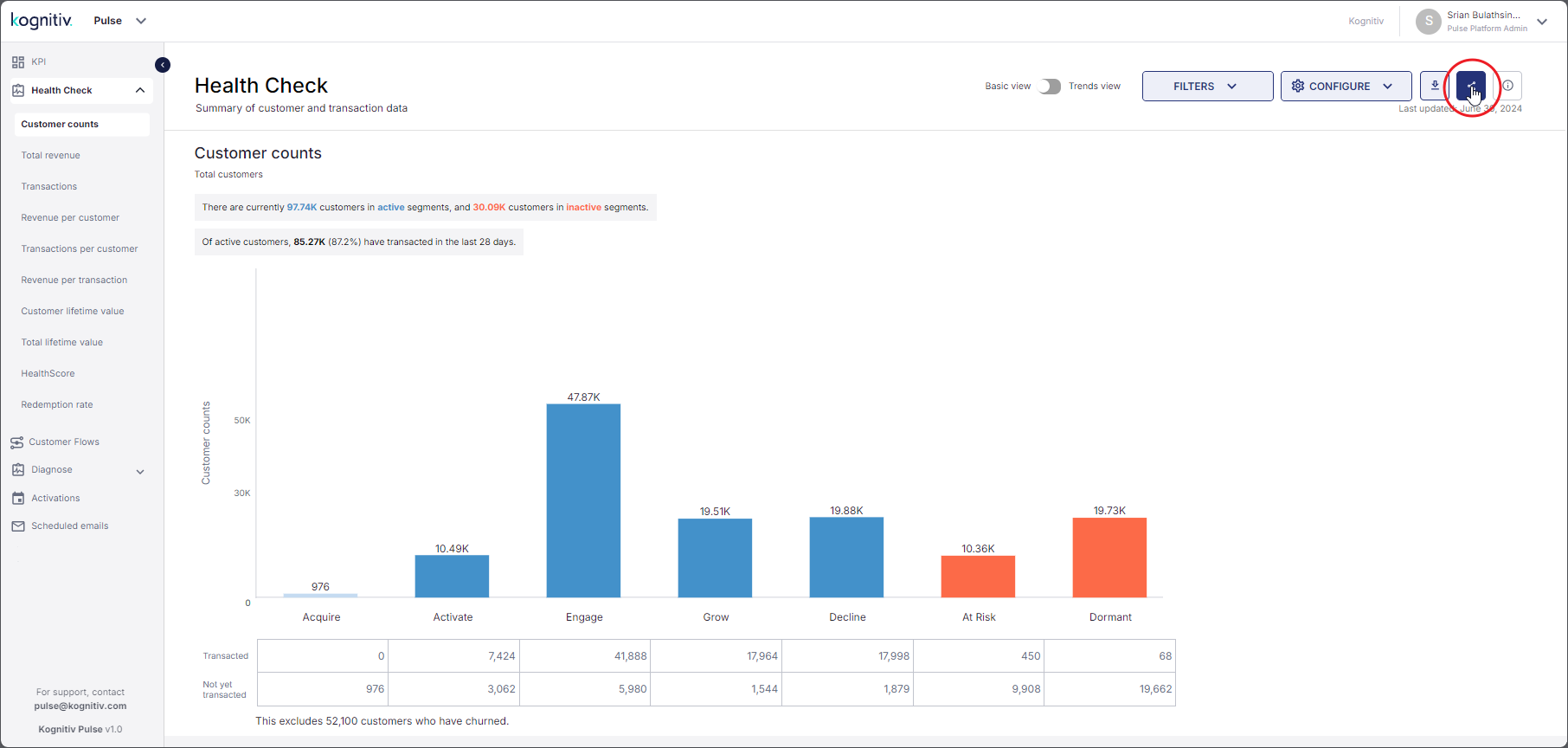Click the Acquire bar in chart
This screenshot has width=1568, height=748.
[x=320, y=596]
